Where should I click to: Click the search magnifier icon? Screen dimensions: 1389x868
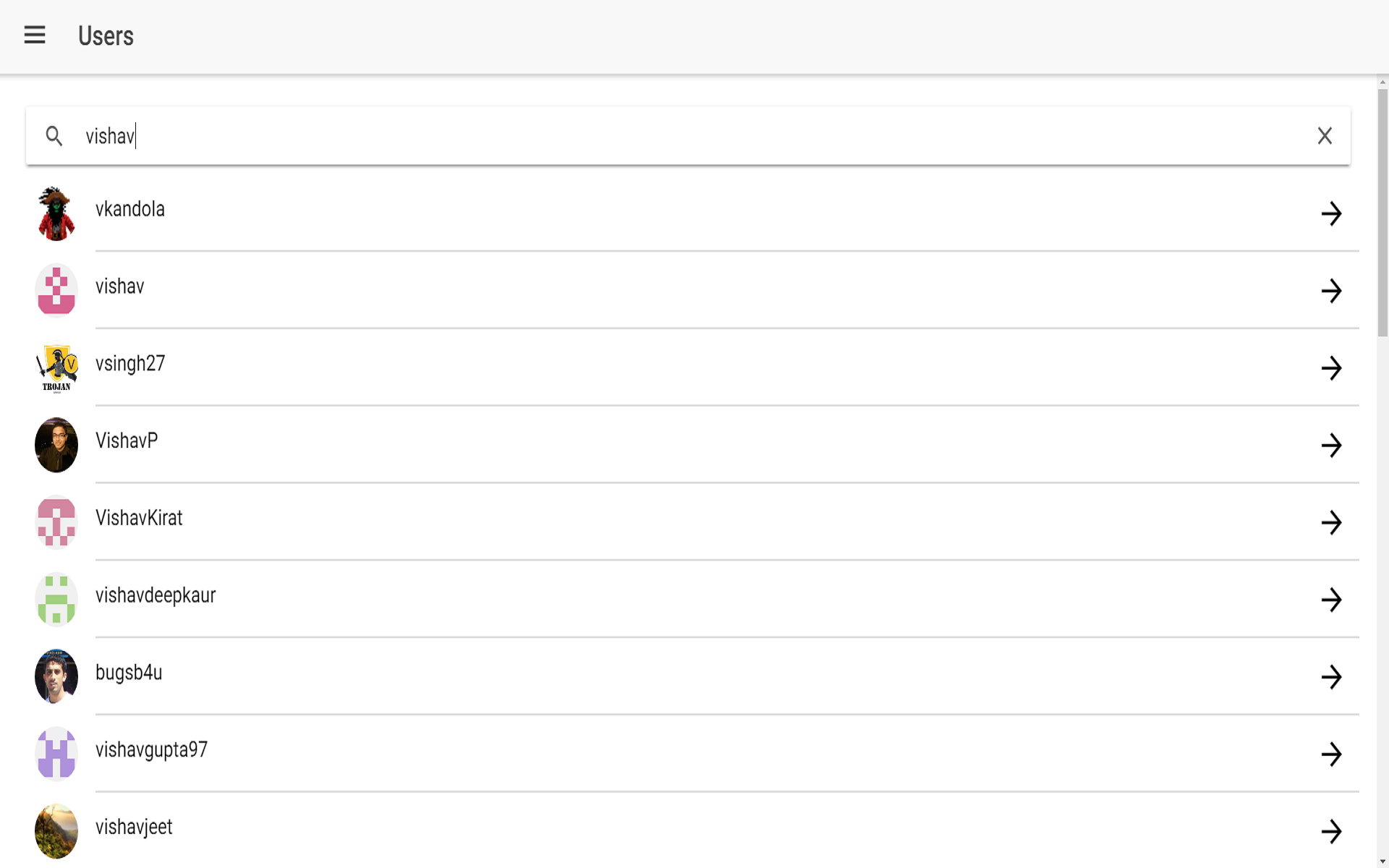click(x=54, y=136)
